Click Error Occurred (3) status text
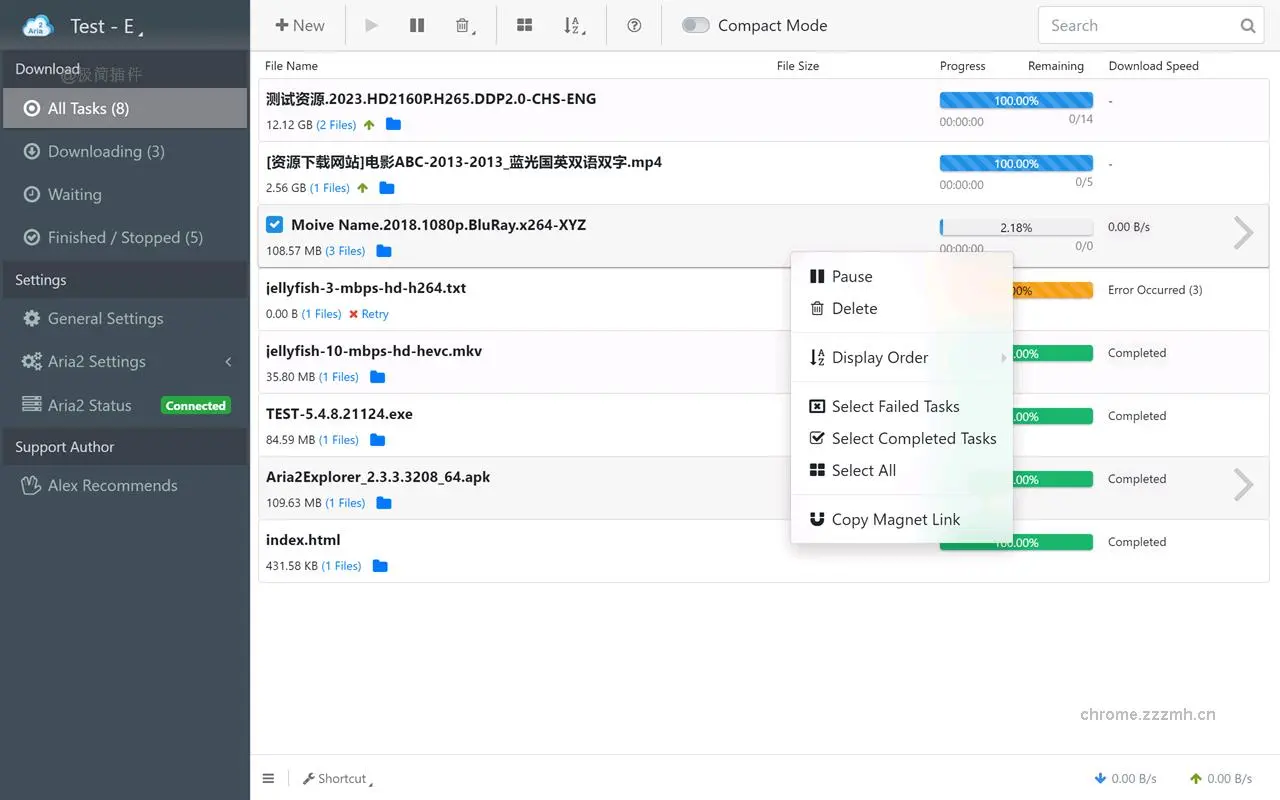Viewport: 1280px width, 800px height. tap(1155, 290)
